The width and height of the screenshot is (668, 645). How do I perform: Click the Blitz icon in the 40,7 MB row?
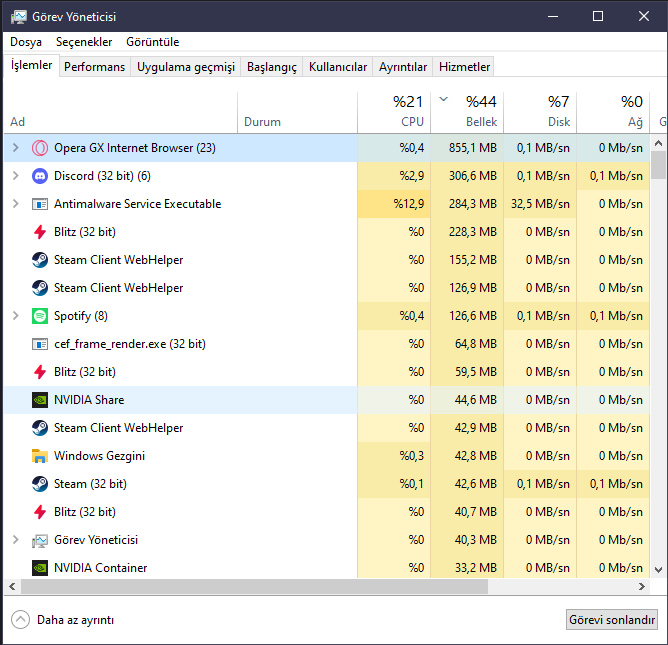coord(40,512)
